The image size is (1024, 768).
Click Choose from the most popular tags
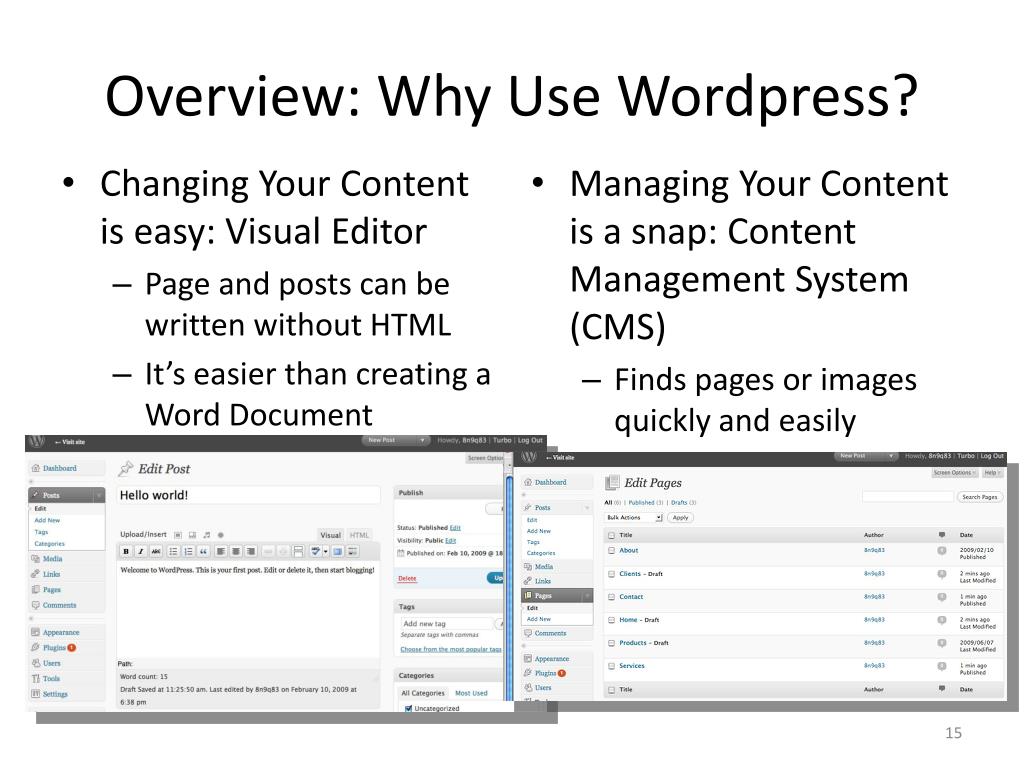point(451,650)
